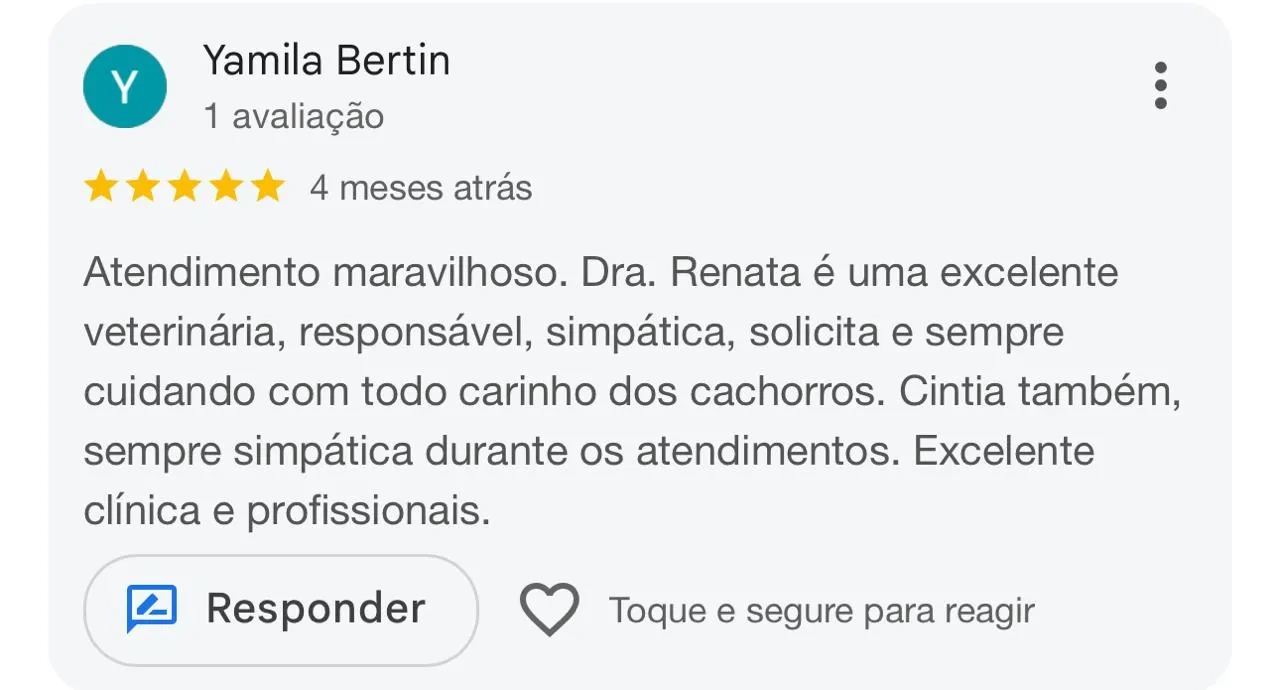Screen dimensions: 1280x690
Task: Open reviewer Yamila Bertin's profile name
Action: point(326,61)
